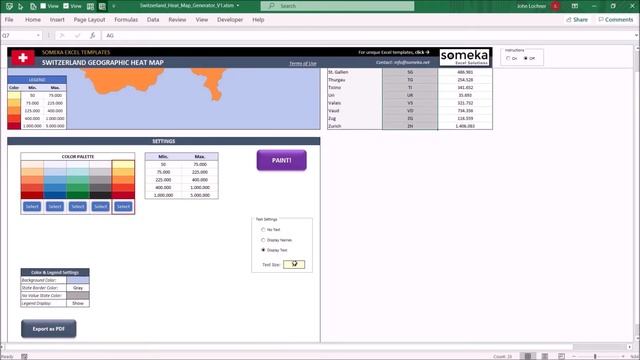Click the first shield icon in Quick Access Toolbar
Image resolution: width=640 pixels, height=360 pixels.
(9, 6)
